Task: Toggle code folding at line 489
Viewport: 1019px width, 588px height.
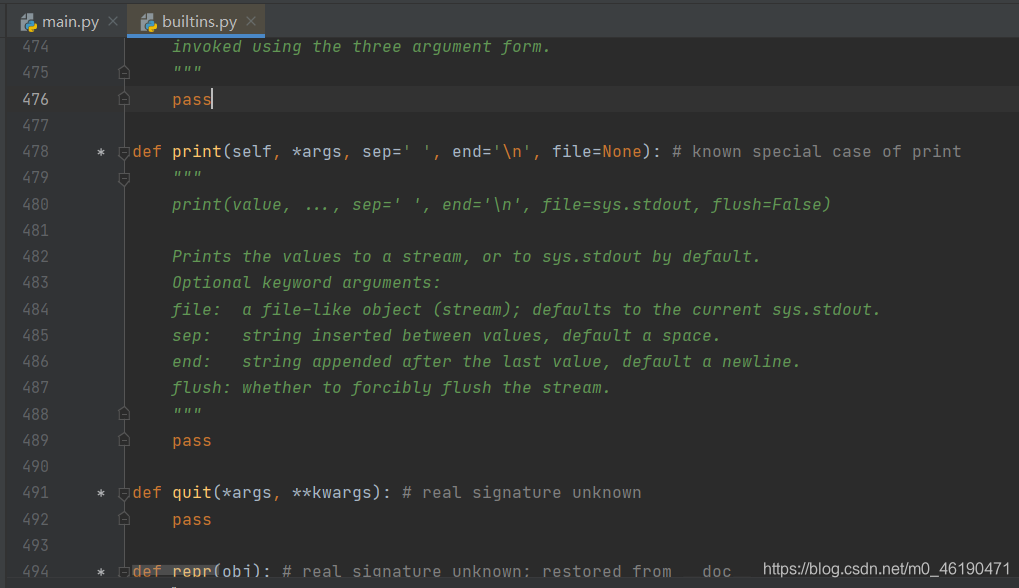Action: (123, 439)
